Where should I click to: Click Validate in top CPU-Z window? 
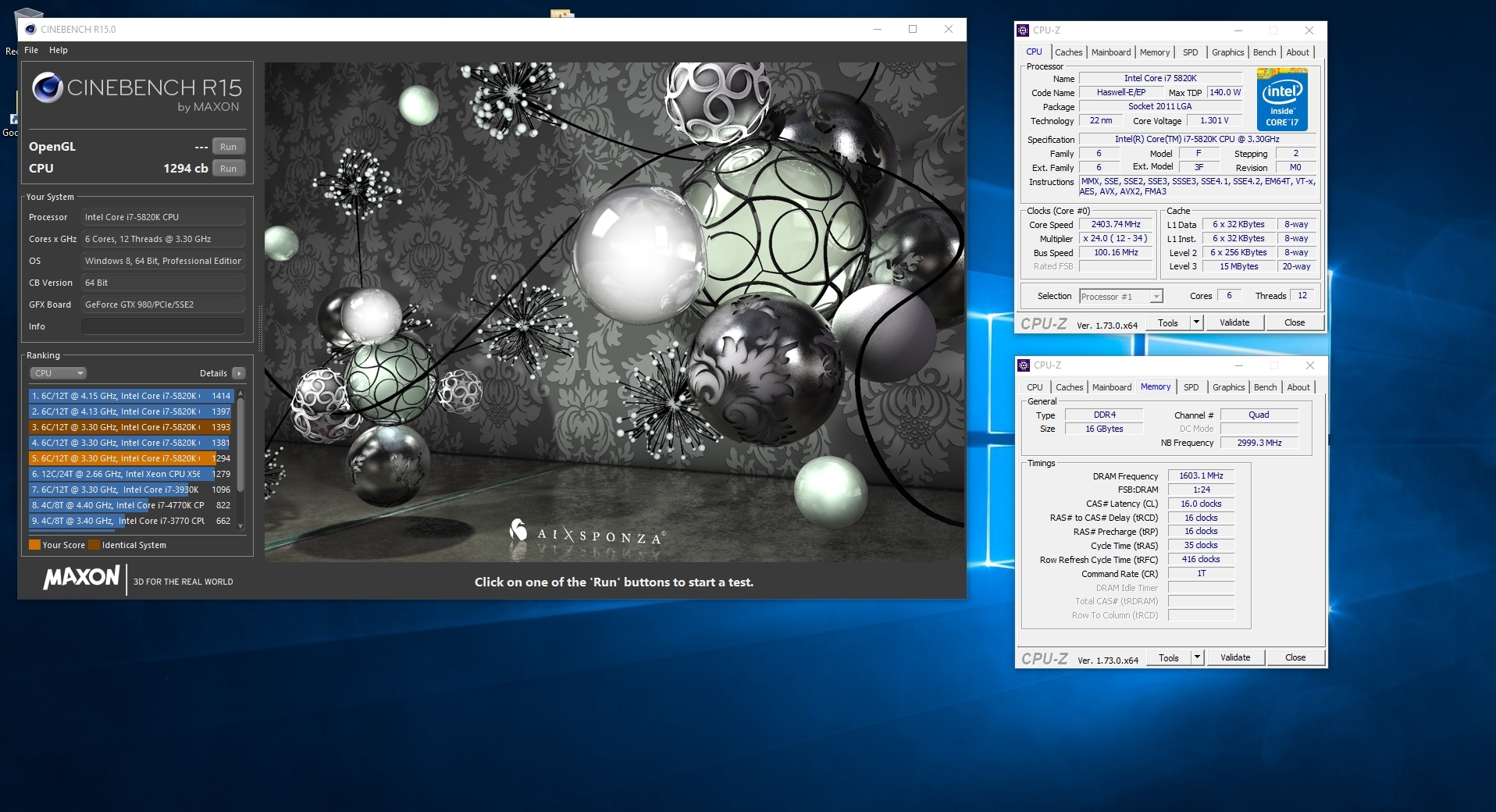click(x=1234, y=322)
